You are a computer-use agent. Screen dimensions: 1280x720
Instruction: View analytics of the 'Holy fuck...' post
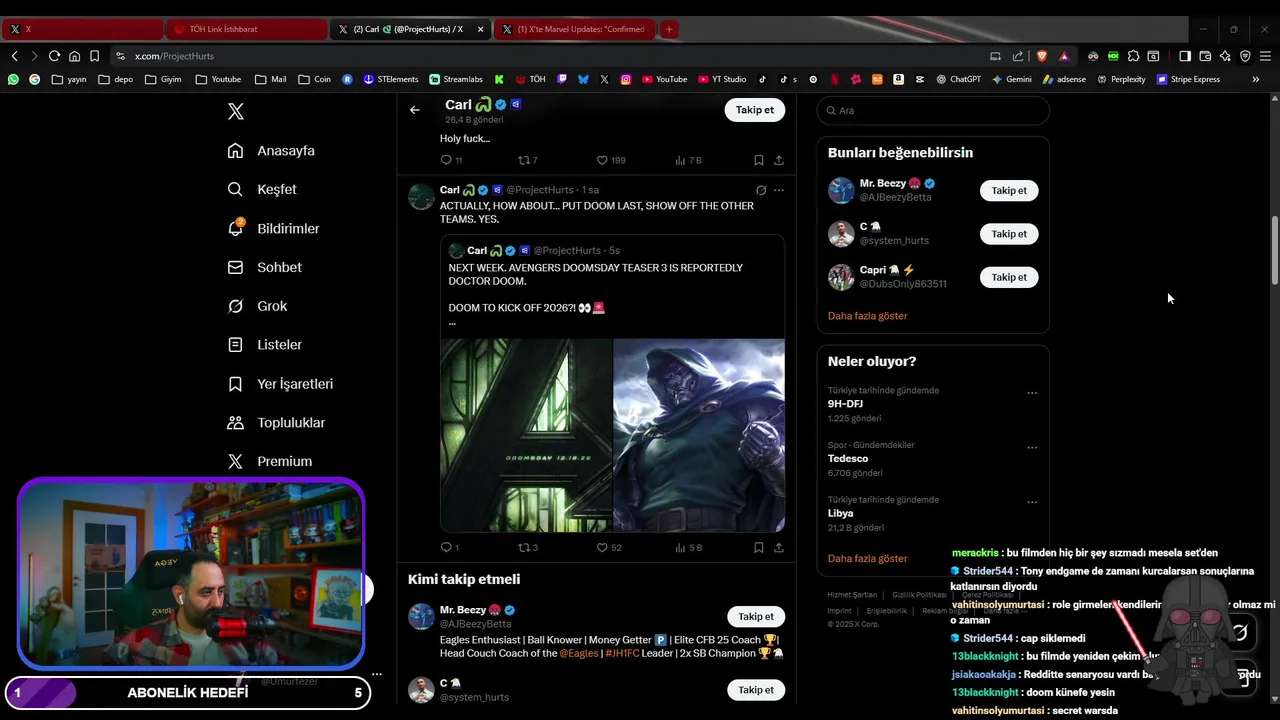688,160
